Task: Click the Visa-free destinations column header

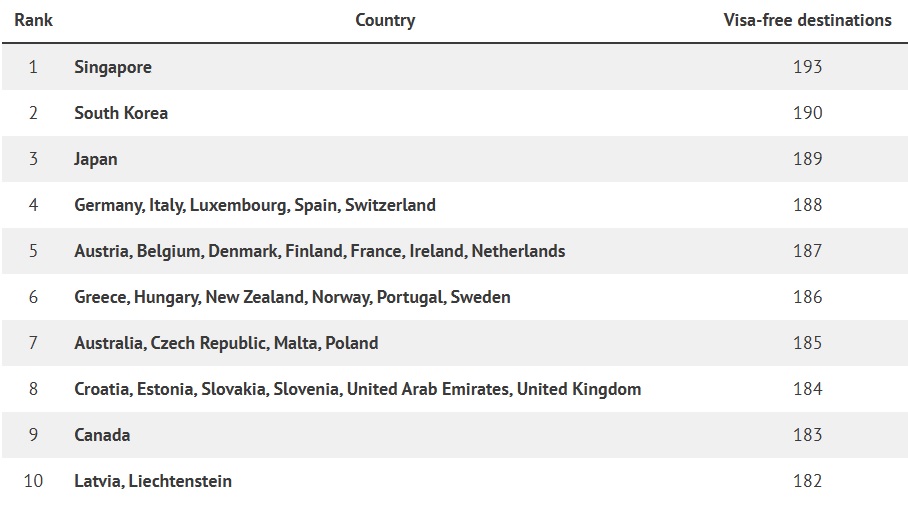Action: pos(807,20)
